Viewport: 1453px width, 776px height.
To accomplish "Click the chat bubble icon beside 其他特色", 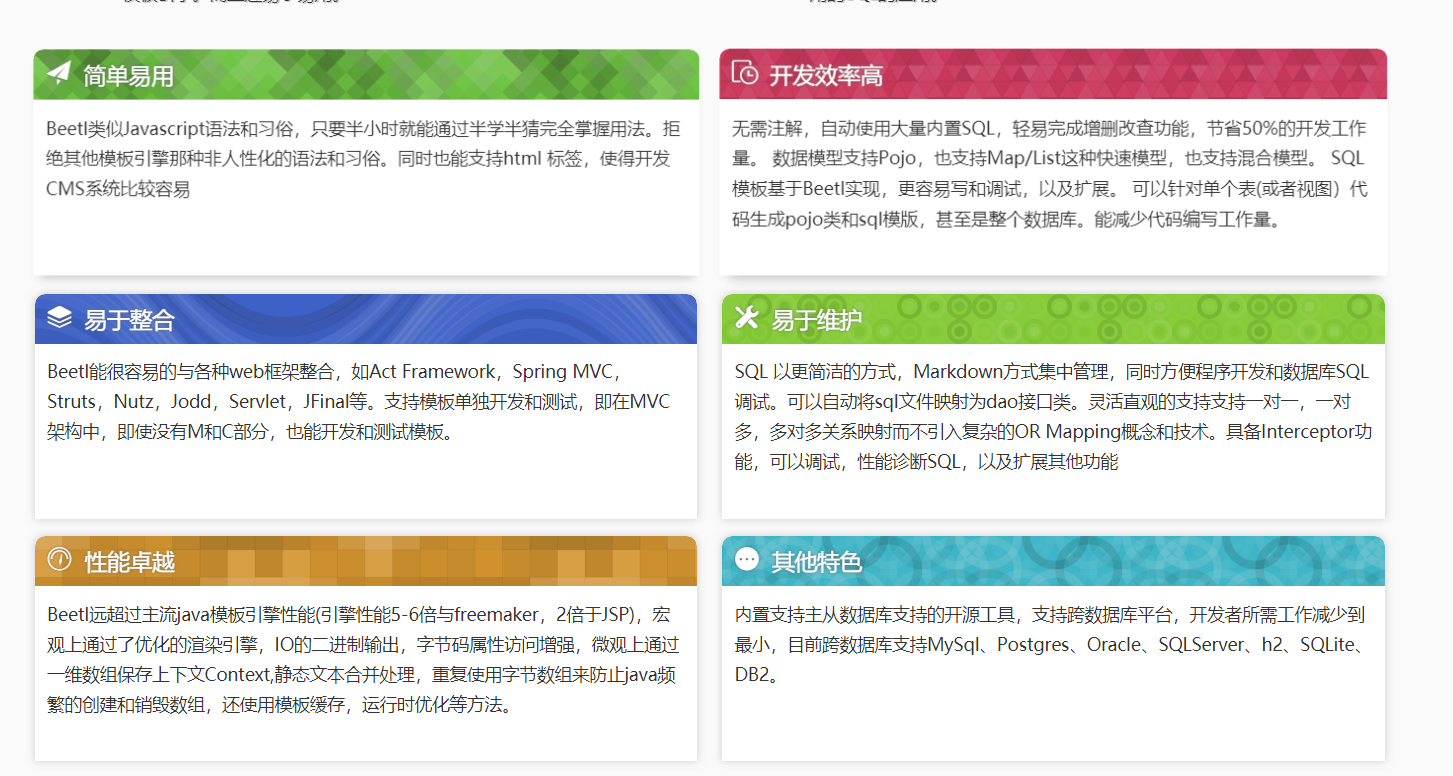I will point(747,559).
